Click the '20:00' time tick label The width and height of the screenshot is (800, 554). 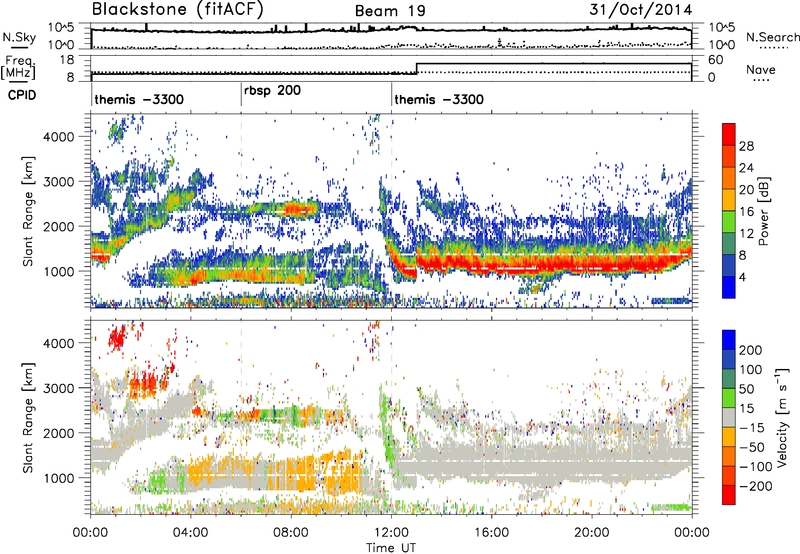click(591, 533)
